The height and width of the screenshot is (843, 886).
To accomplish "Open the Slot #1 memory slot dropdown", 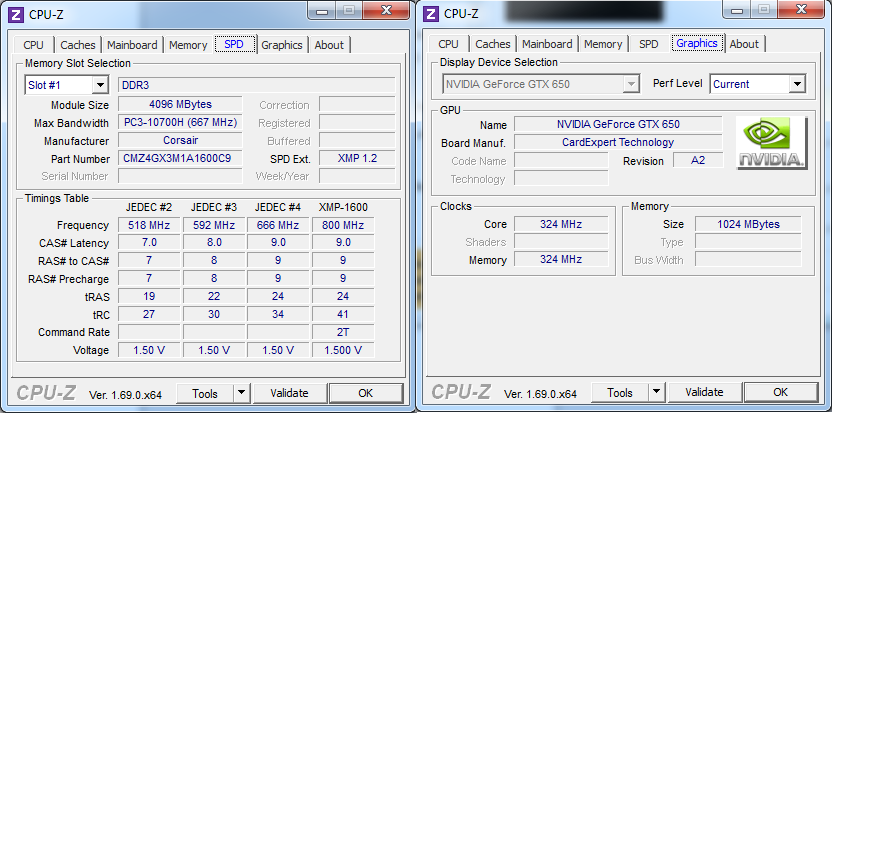I will (x=100, y=85).
